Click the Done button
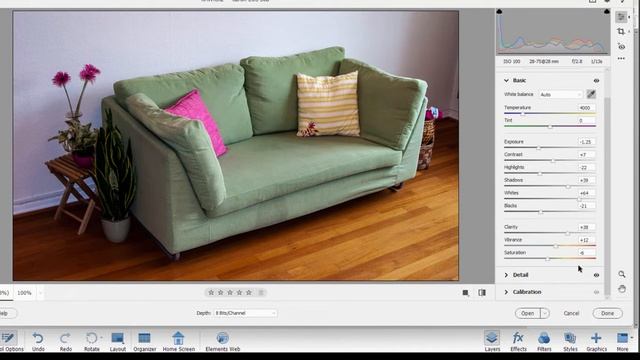Image resolution: width=640 pixels, height=360 pixels. 607,313
